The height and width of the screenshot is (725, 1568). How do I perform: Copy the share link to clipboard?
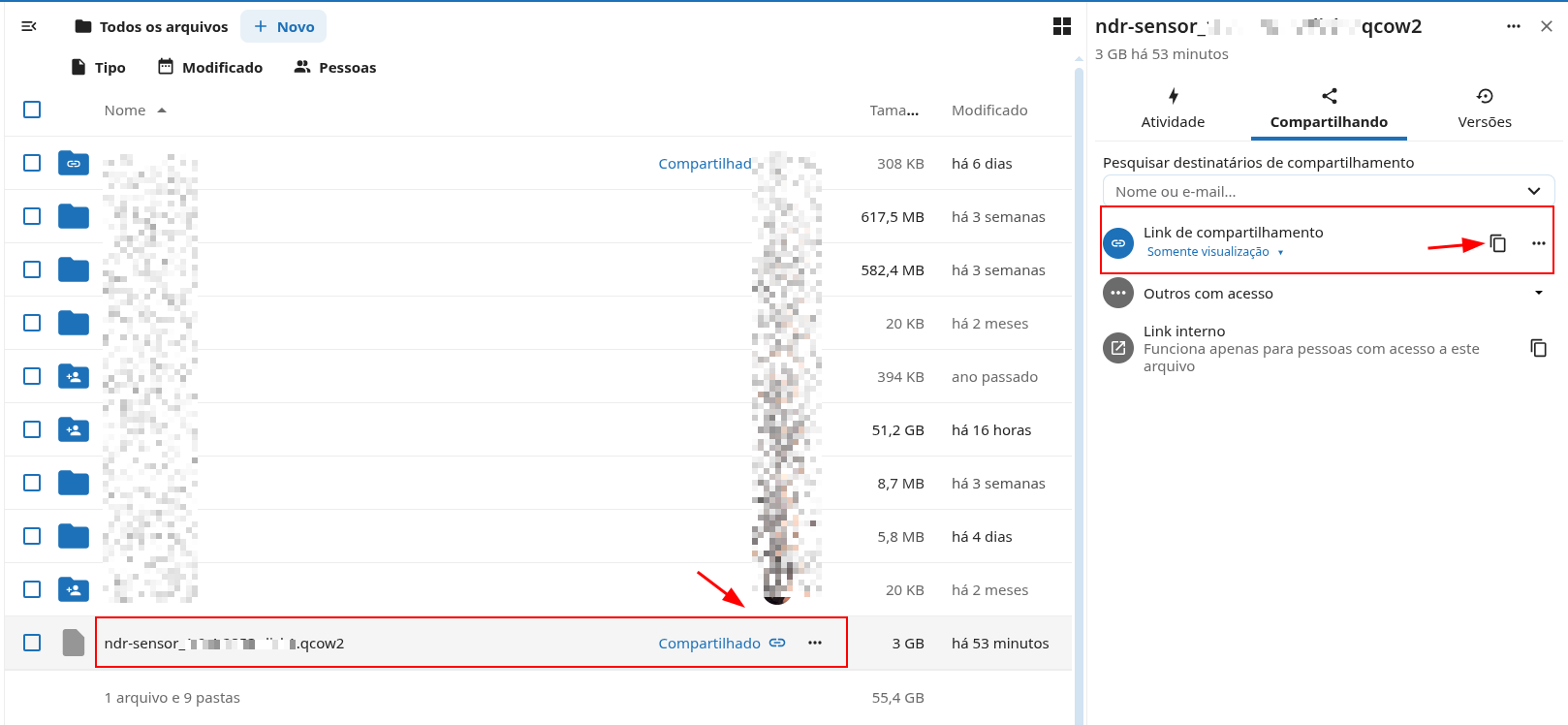[x=1498, y=243]
